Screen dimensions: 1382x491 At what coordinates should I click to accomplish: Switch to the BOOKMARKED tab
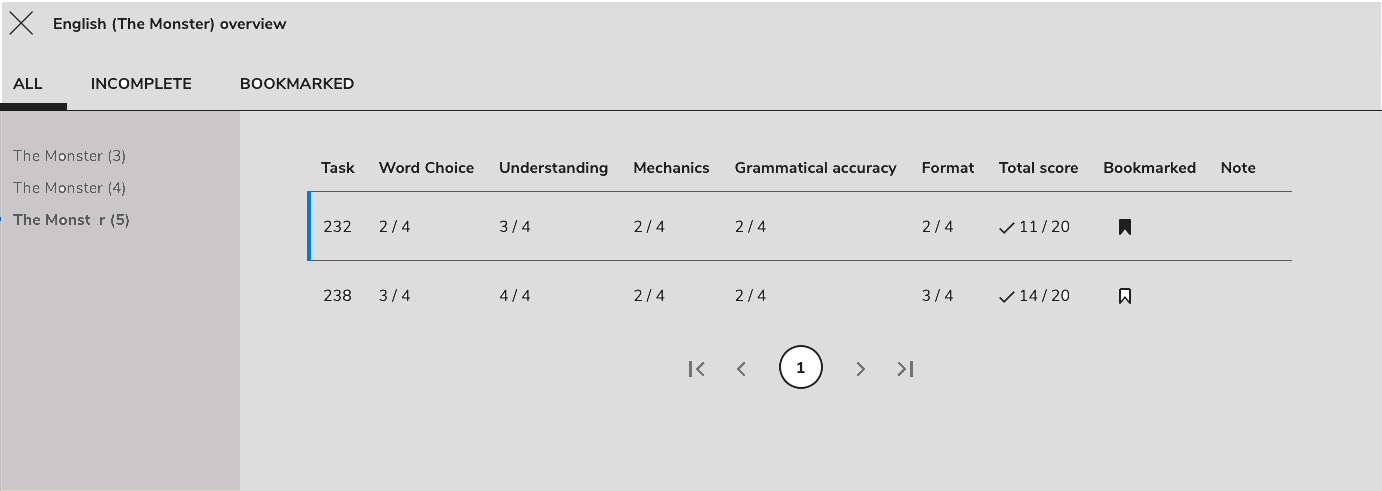tap(297, 84)
